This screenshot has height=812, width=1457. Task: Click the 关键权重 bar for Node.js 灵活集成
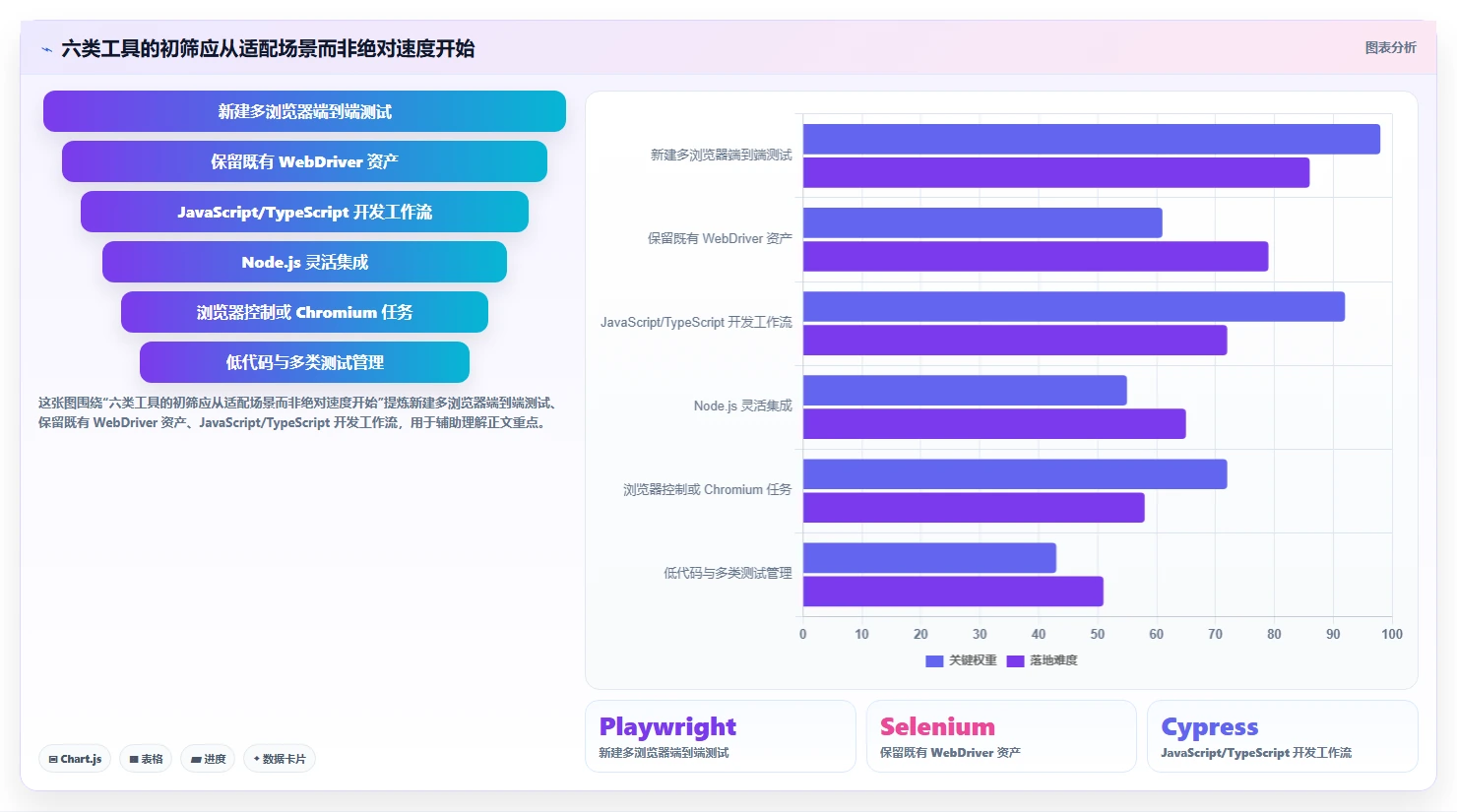coord(965,390)
